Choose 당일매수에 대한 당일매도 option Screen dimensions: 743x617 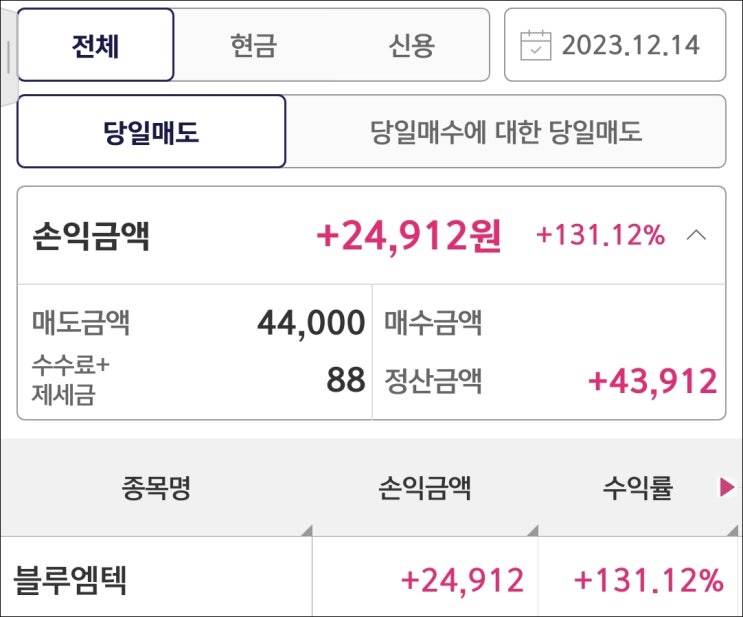coord(506,131)
